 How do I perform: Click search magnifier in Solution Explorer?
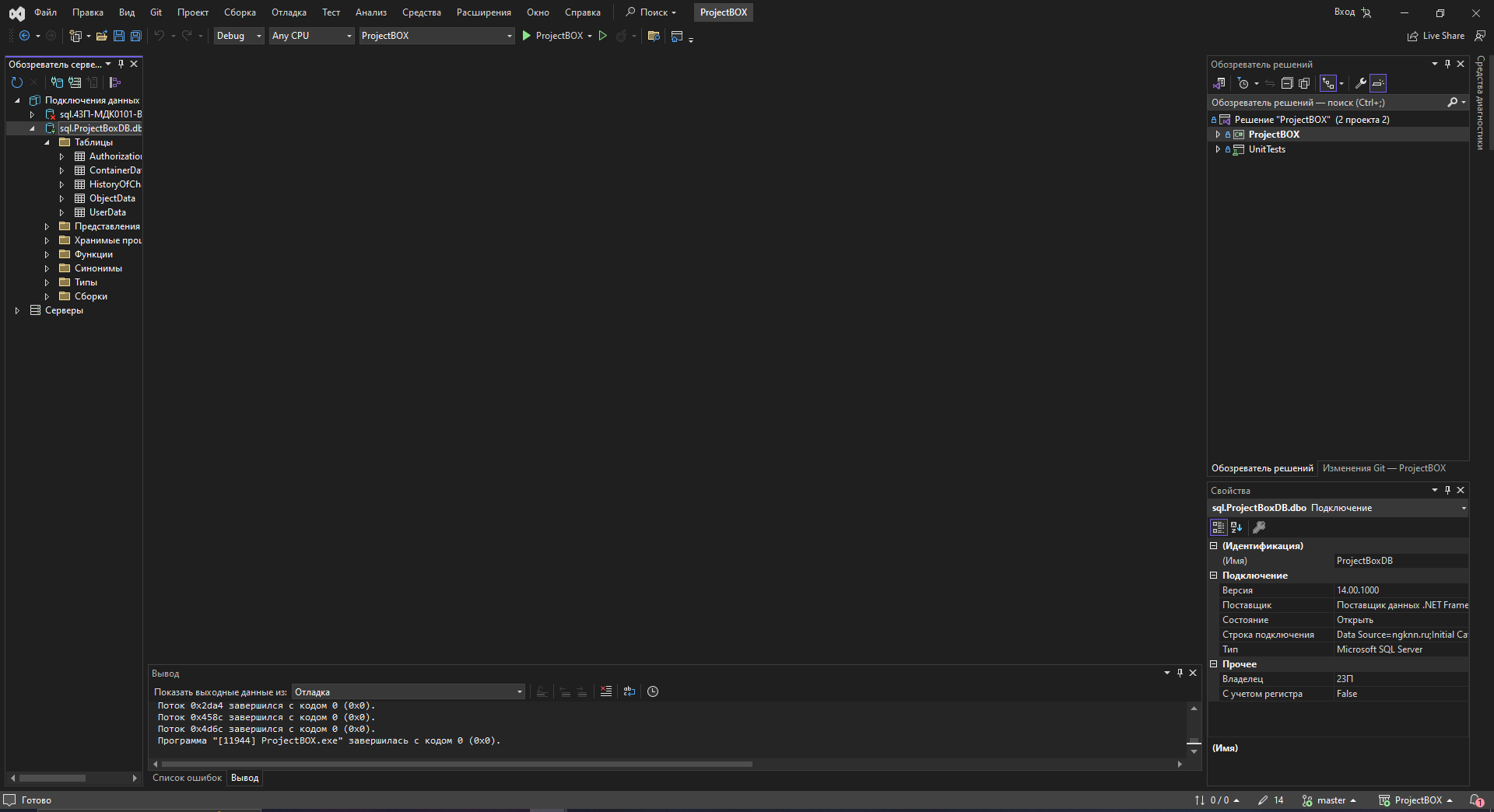[1452, 103]
